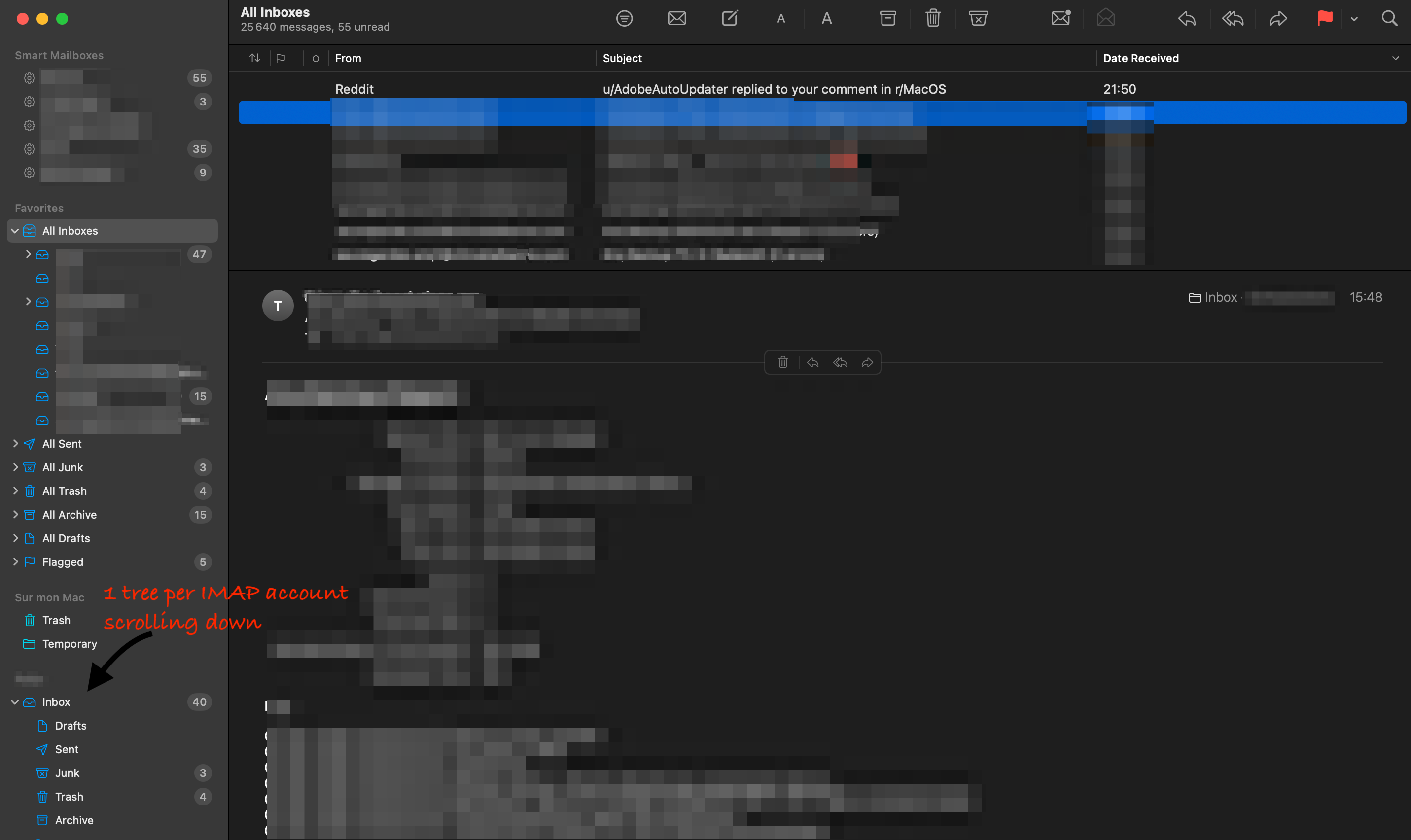This screenshot has height=840, width=1411.
Task: Move the selected message to Junk
Action: coord(978,18)
